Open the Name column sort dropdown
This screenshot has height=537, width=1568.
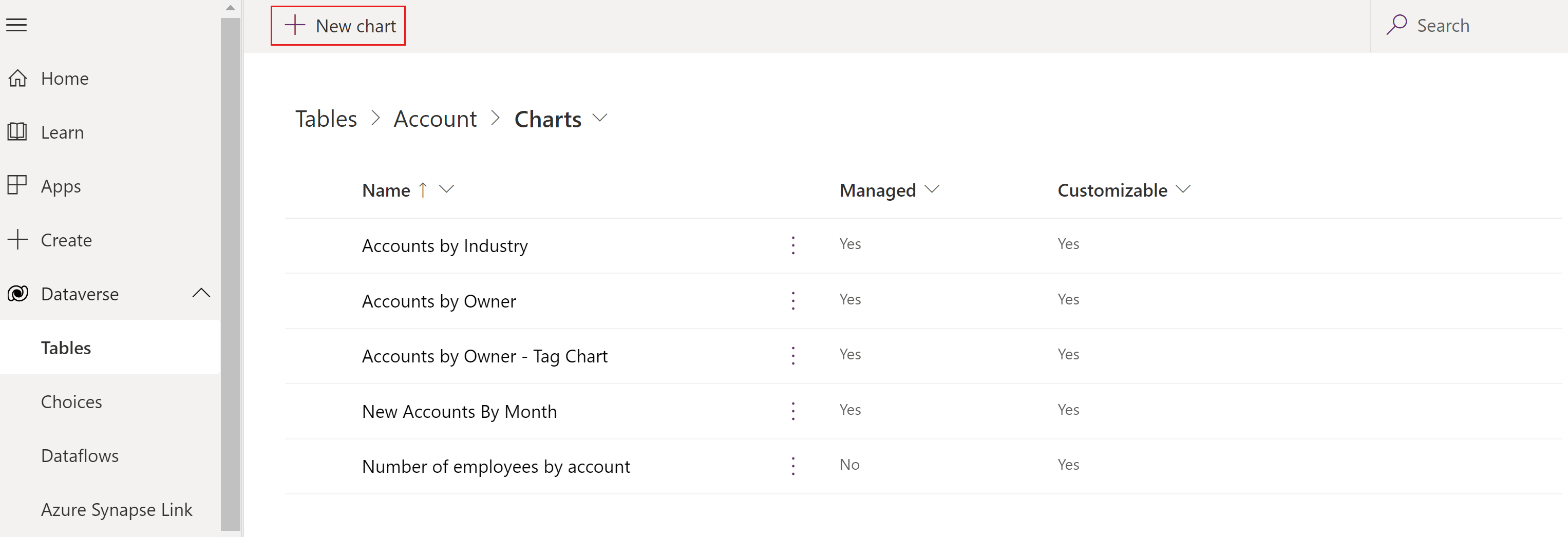(447, 189)
